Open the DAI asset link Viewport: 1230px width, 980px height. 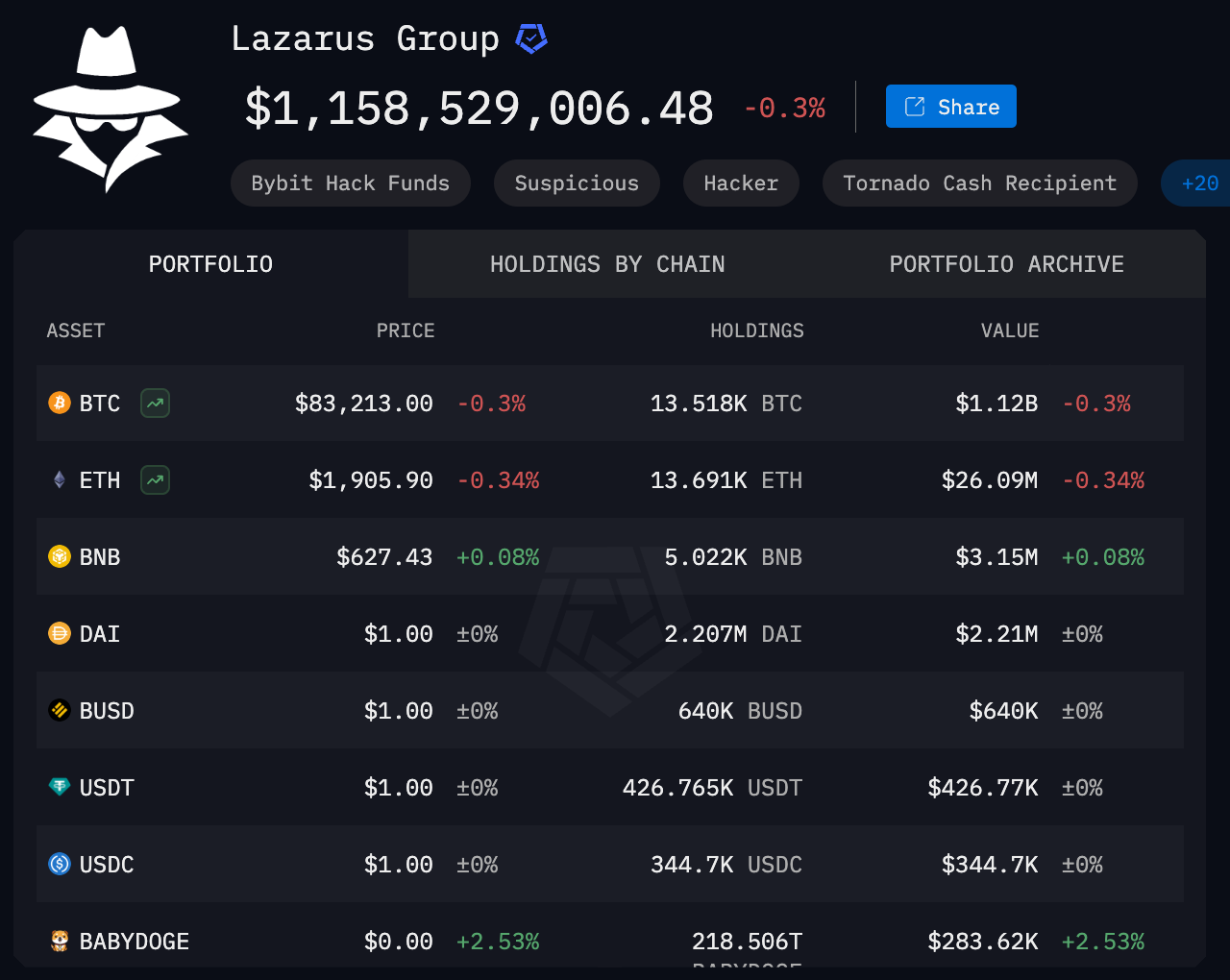(100, 634)
